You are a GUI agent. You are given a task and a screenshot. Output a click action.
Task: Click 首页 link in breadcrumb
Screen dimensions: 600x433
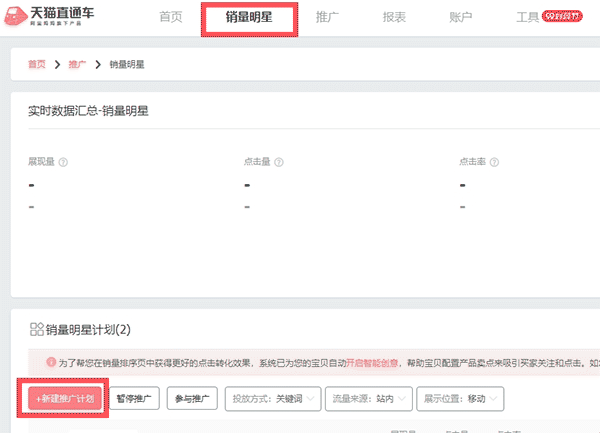(36, 65)
